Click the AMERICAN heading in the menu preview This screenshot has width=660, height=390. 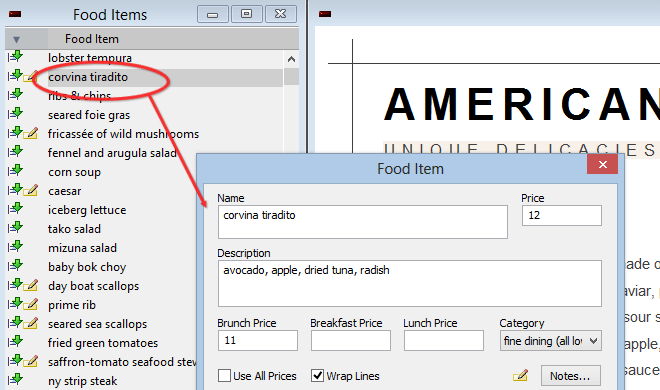point(522,105)
